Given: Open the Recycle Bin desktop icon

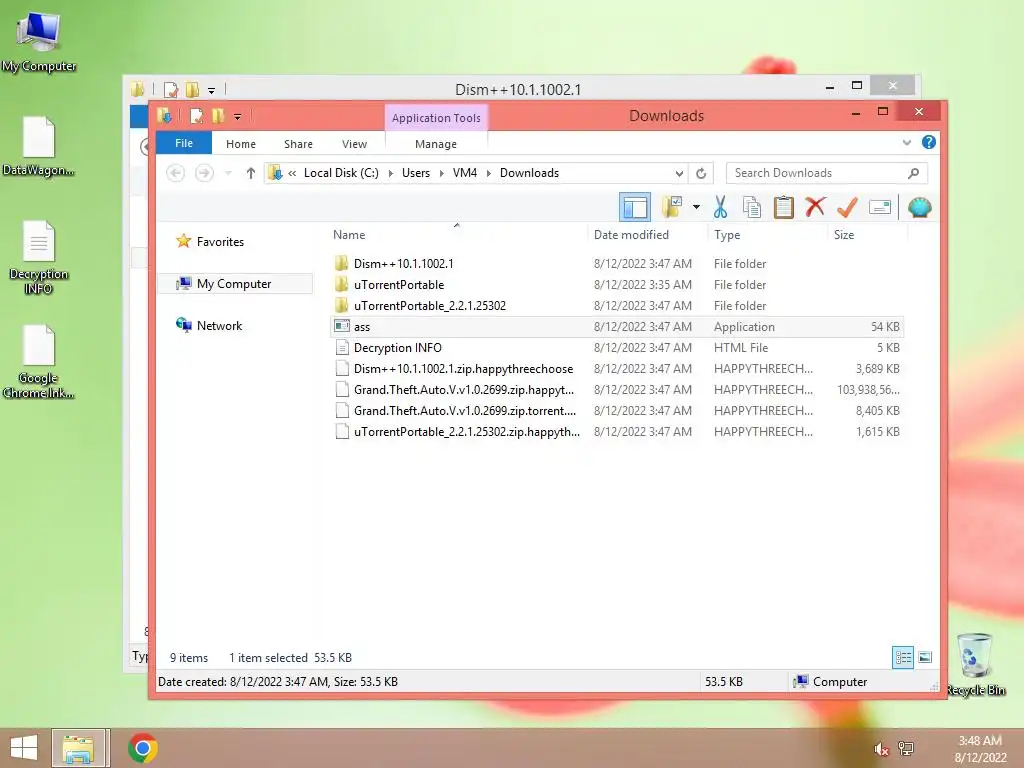Looking at the screenshot, I should (x=975, y=664).
